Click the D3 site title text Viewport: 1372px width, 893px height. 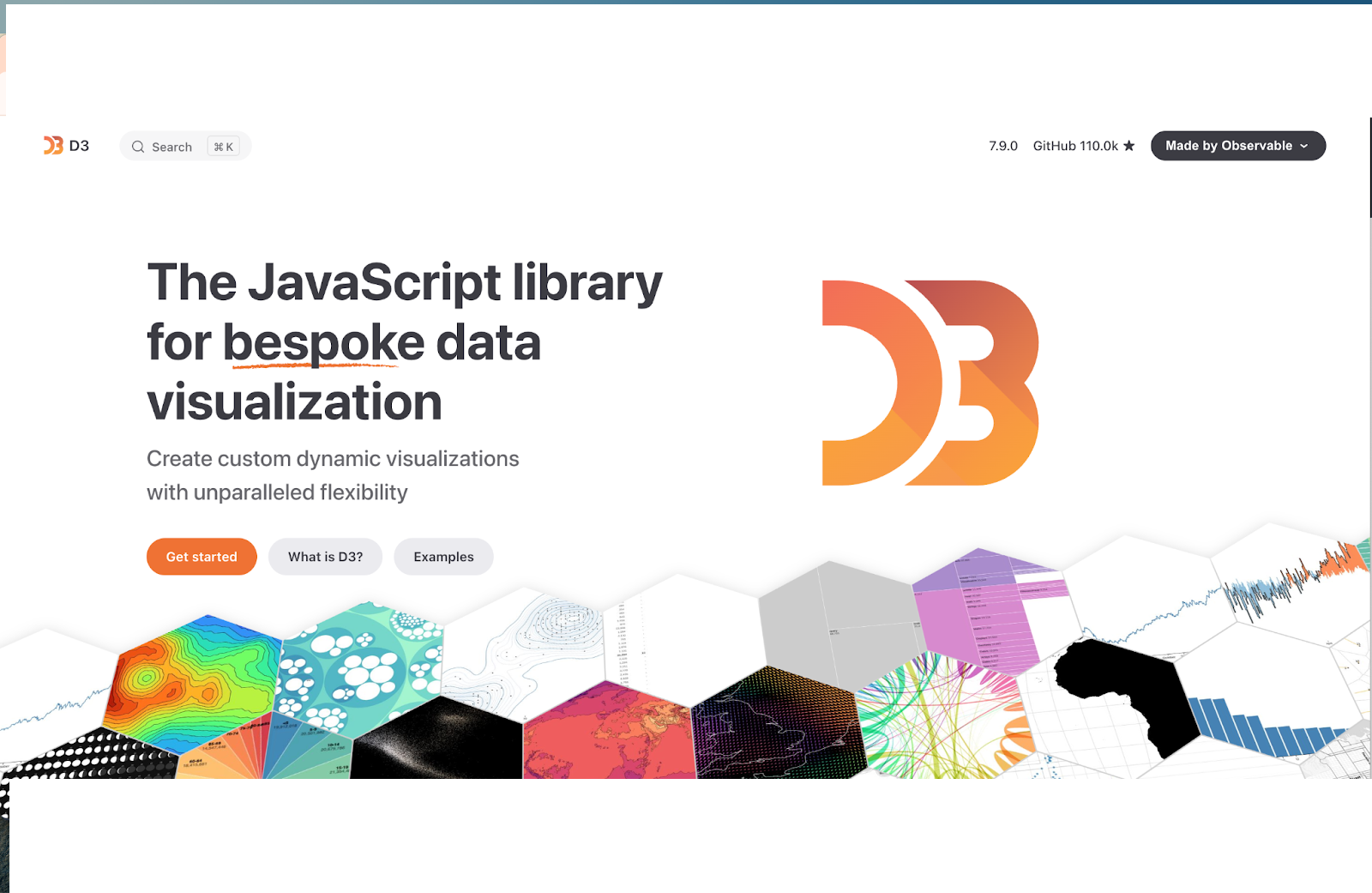[x=79, y=146]
